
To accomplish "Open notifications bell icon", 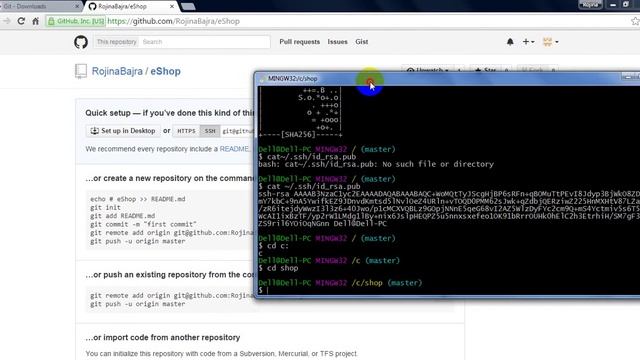I will click(x=510, y=42).
